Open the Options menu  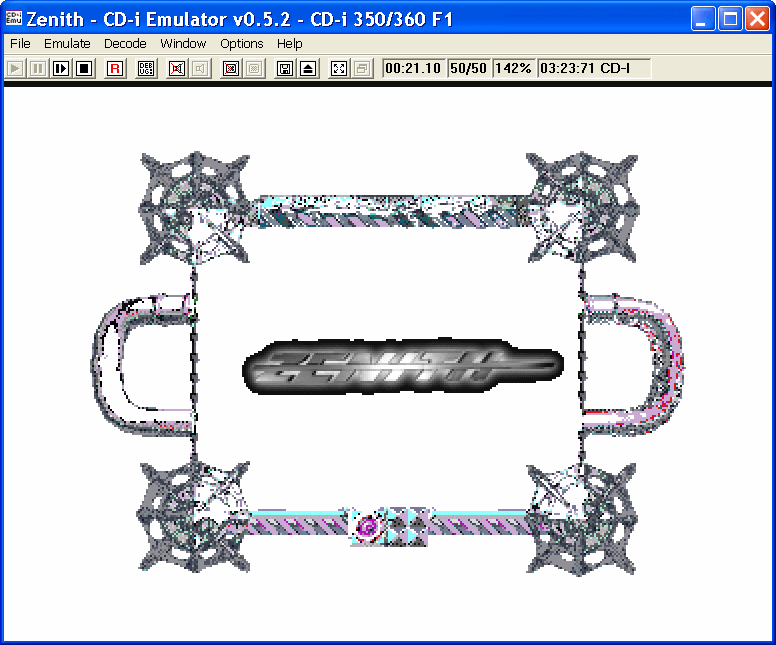[x=242, y=44]
